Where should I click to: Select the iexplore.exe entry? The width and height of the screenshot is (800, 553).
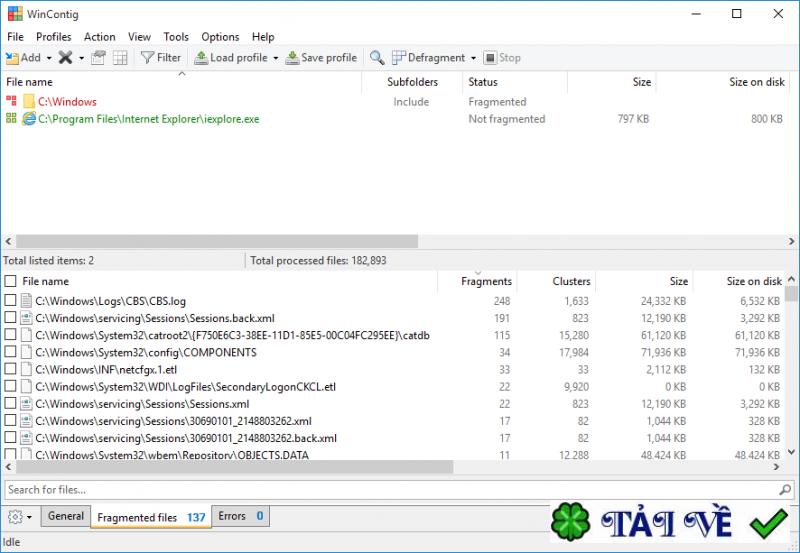148,119
